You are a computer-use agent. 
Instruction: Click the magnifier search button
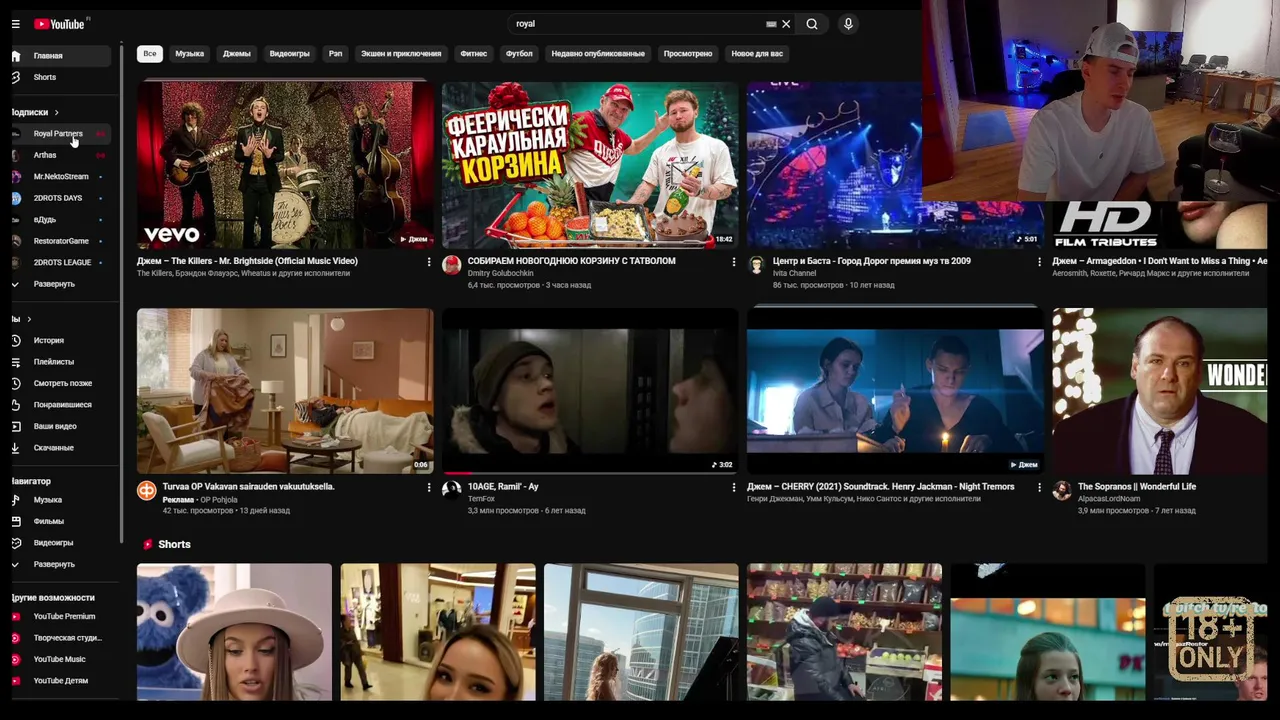click(x=812, y=24)
